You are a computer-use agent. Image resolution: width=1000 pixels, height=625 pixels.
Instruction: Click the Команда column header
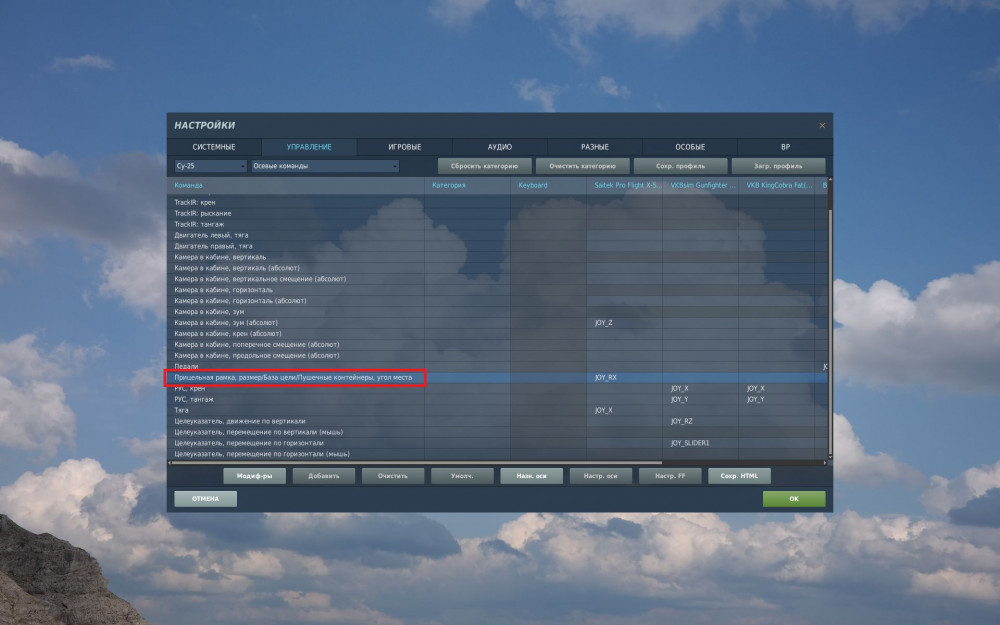tap(297, 186)
